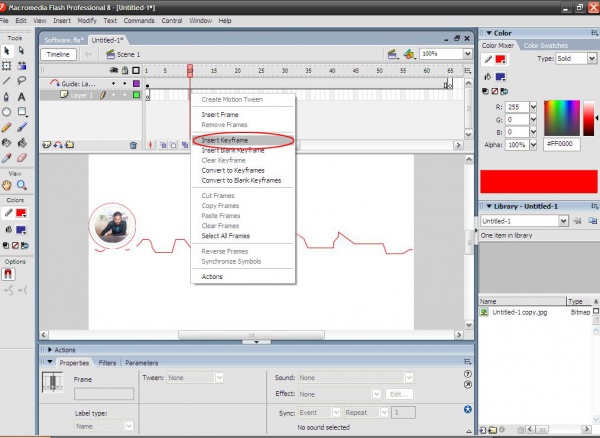This screenshot has height=438, width=600.
Task: Expand the Actions panel
Action: (50, 350)
